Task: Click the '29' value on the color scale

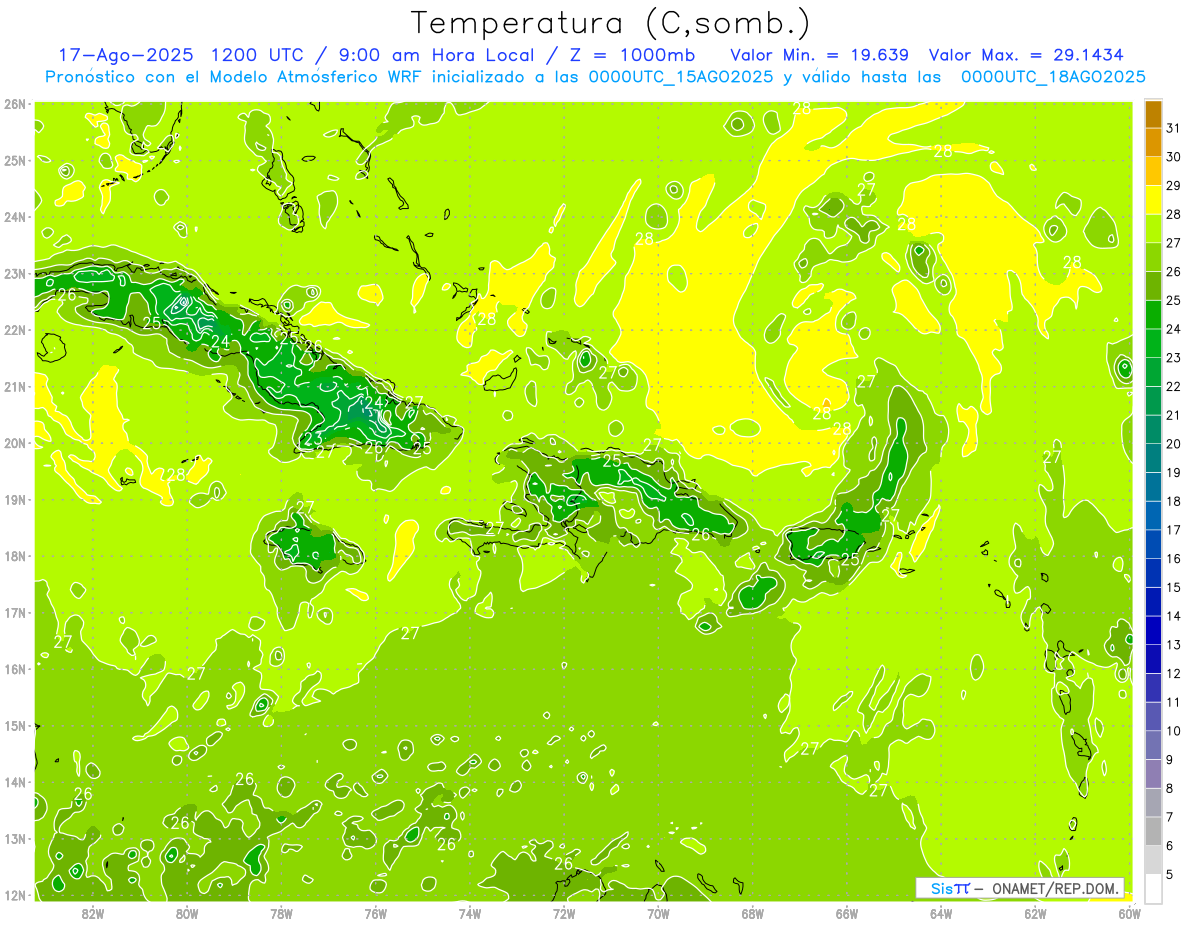Action: 1174,186
